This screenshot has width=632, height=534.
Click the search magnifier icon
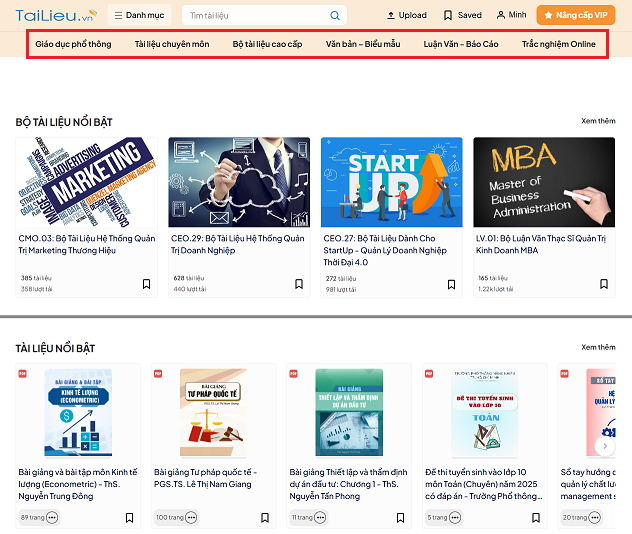tap(335, 15)
